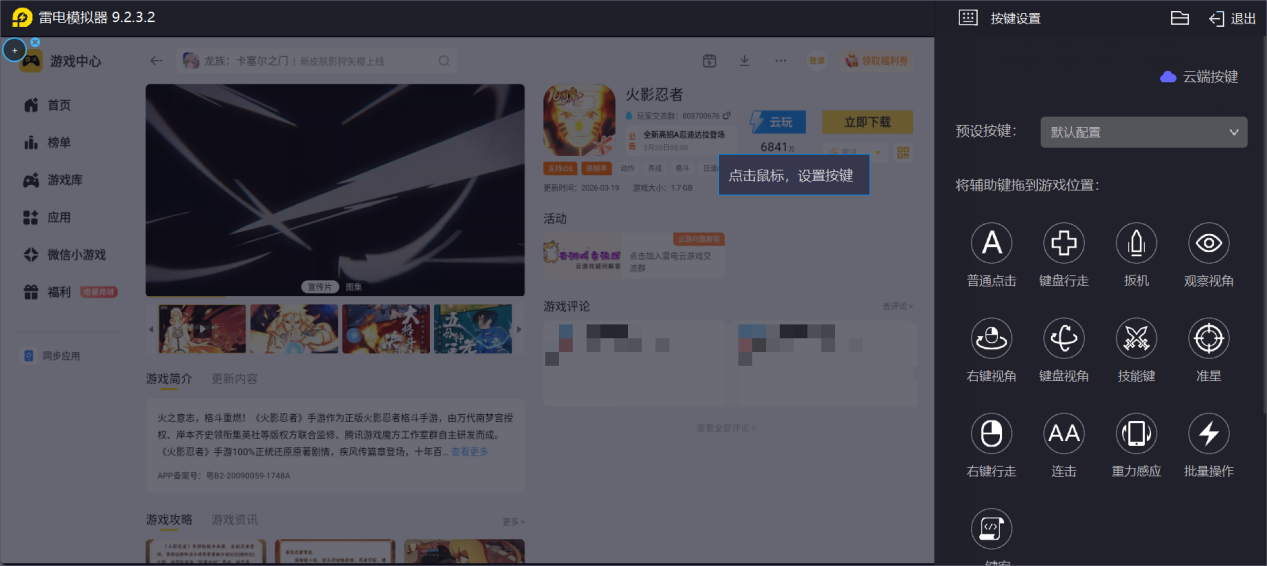1267x566 pixels.
Task: Click 领取福利券 coupon button
Action: tap(878, 61)
